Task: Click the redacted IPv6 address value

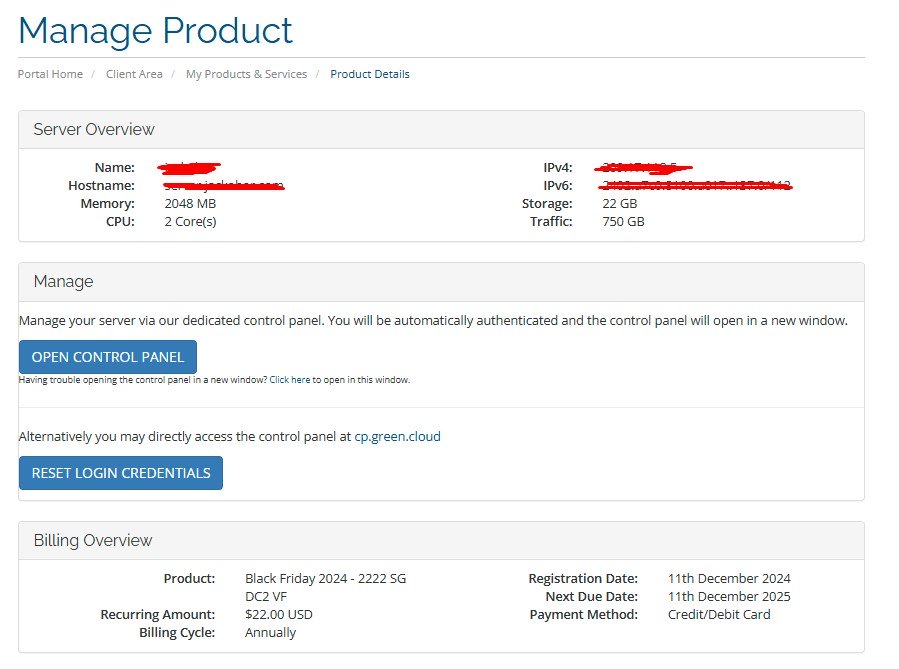Action: (x=695, y=185)
